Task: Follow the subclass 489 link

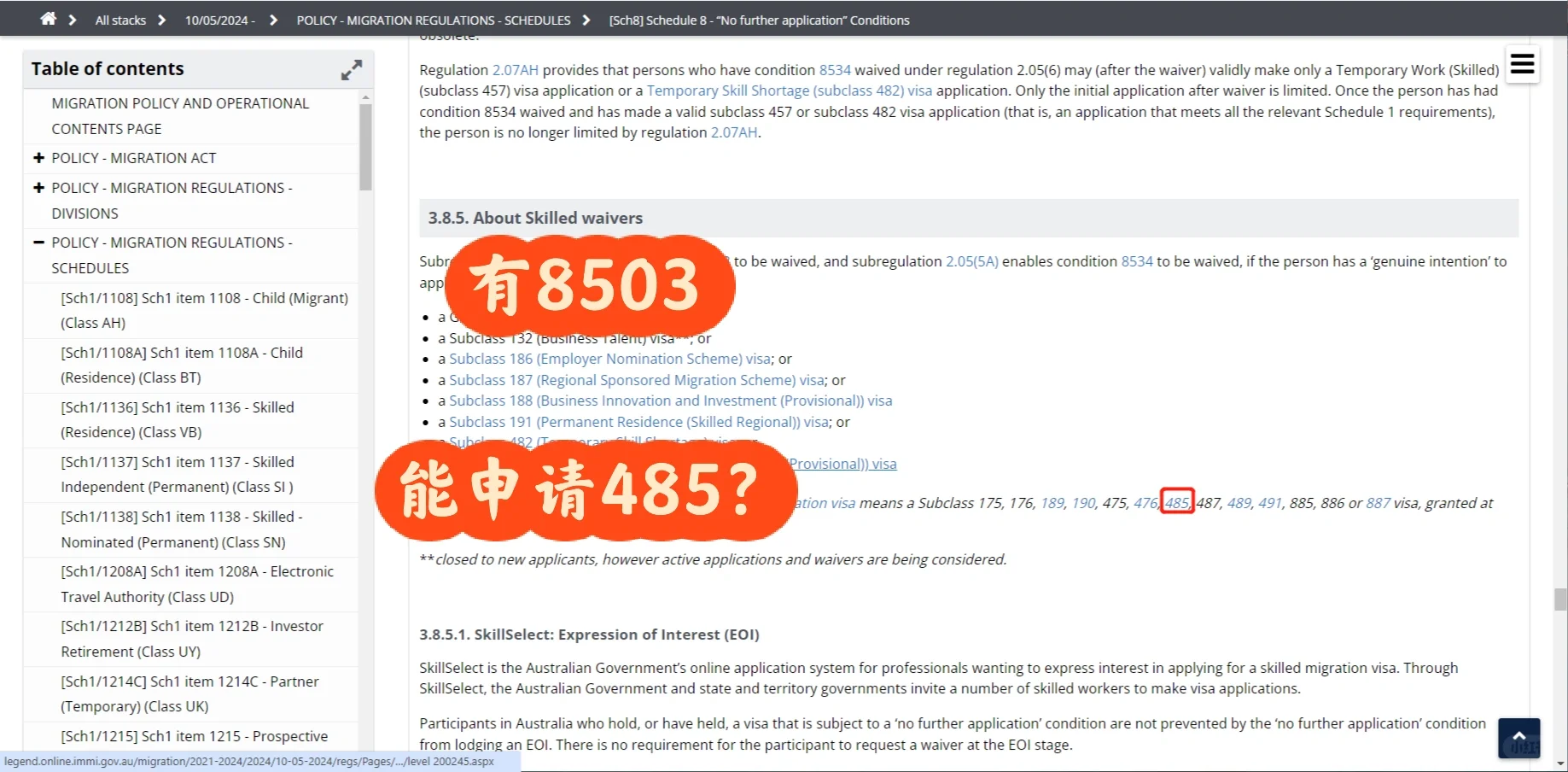Action: (x=1239, y=503)
